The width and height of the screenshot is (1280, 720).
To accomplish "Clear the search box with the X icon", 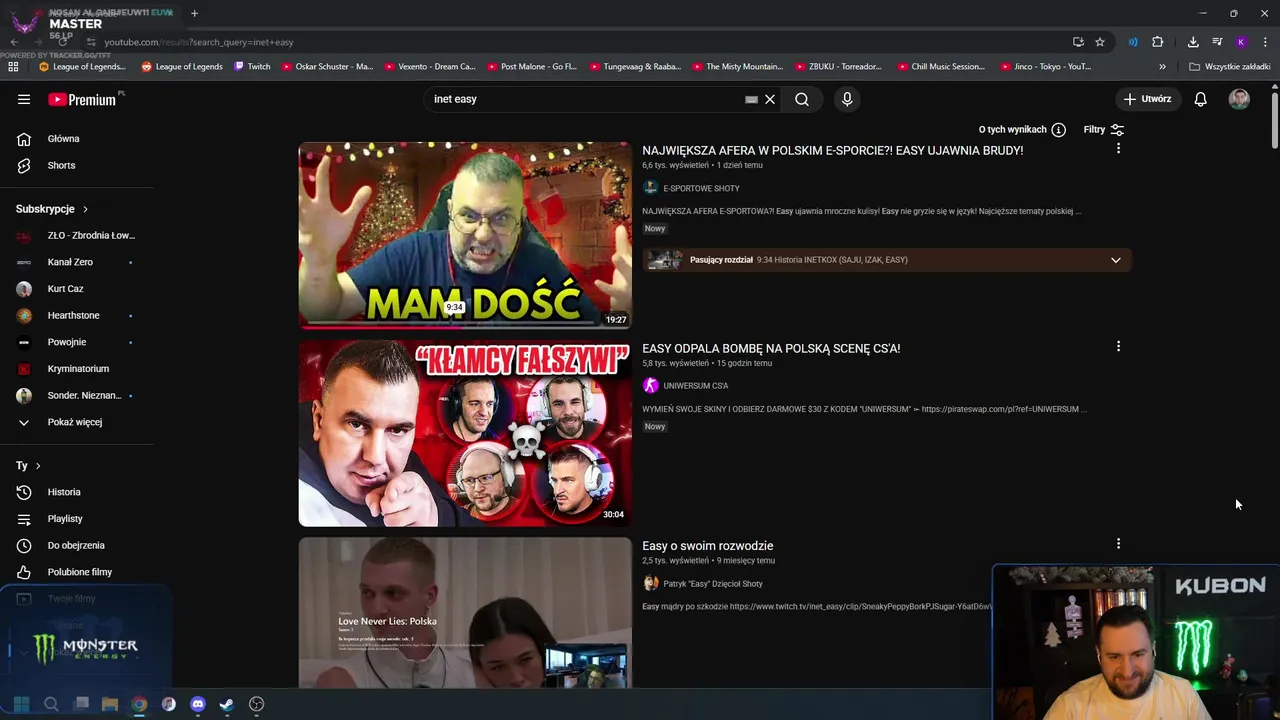I will 770,99.
